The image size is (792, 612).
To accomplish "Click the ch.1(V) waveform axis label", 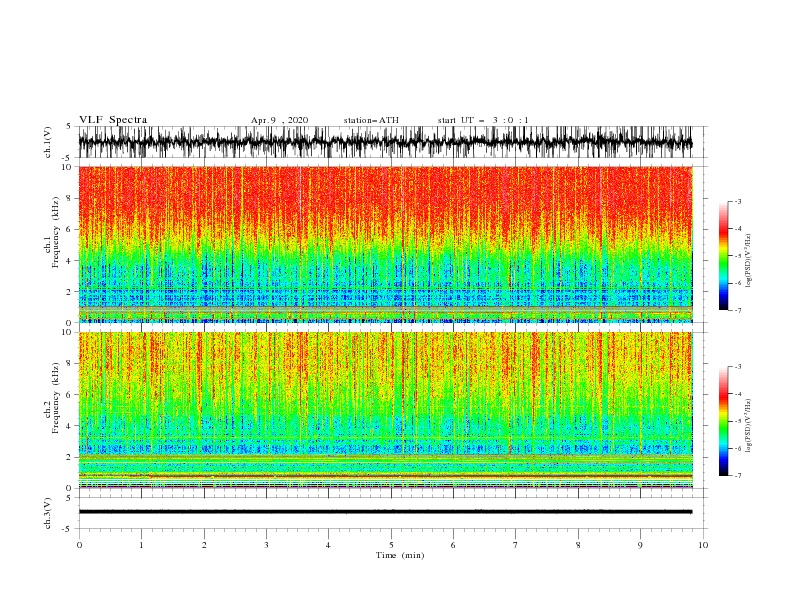I will [48, 142].
